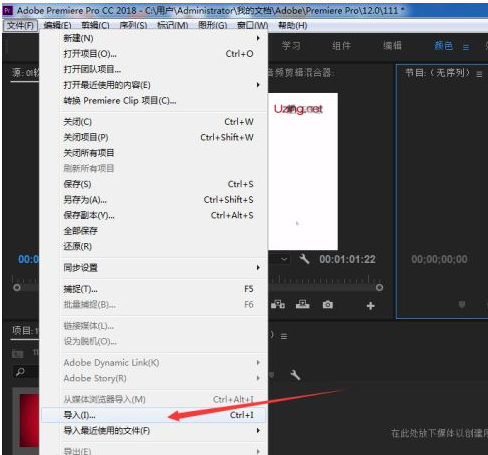This screenshot has width=488, height=455.
Task: Click the source scrub bar right handle
Action: click(x=379, y=287)
